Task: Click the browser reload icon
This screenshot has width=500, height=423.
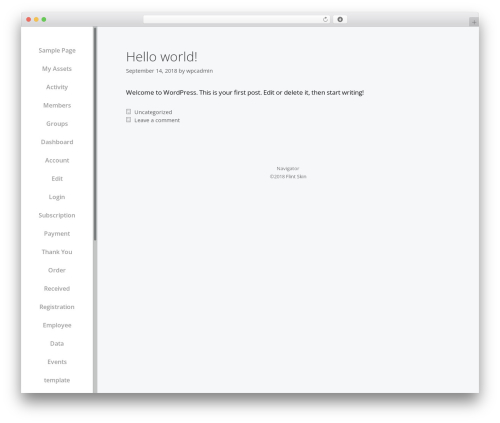Action: [x=325, y=19]
